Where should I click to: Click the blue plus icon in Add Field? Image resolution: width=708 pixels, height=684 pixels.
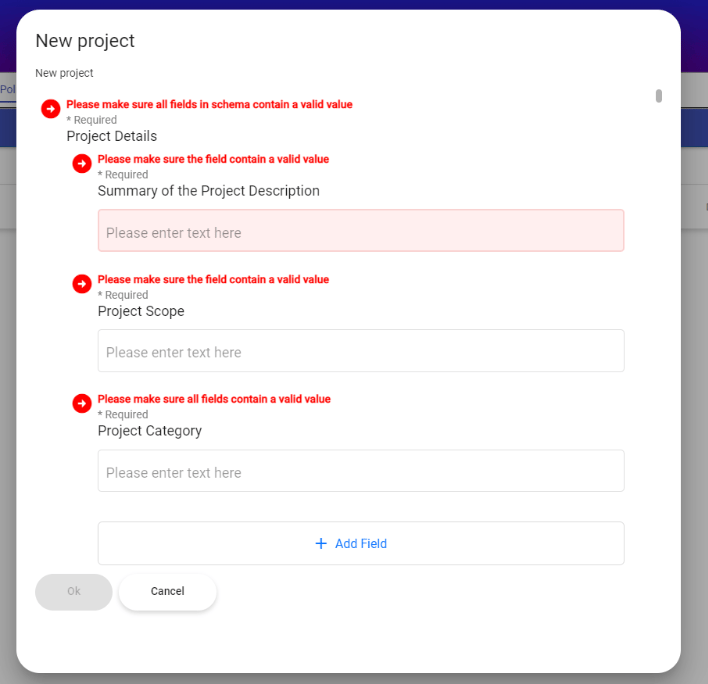pos(321,543)
